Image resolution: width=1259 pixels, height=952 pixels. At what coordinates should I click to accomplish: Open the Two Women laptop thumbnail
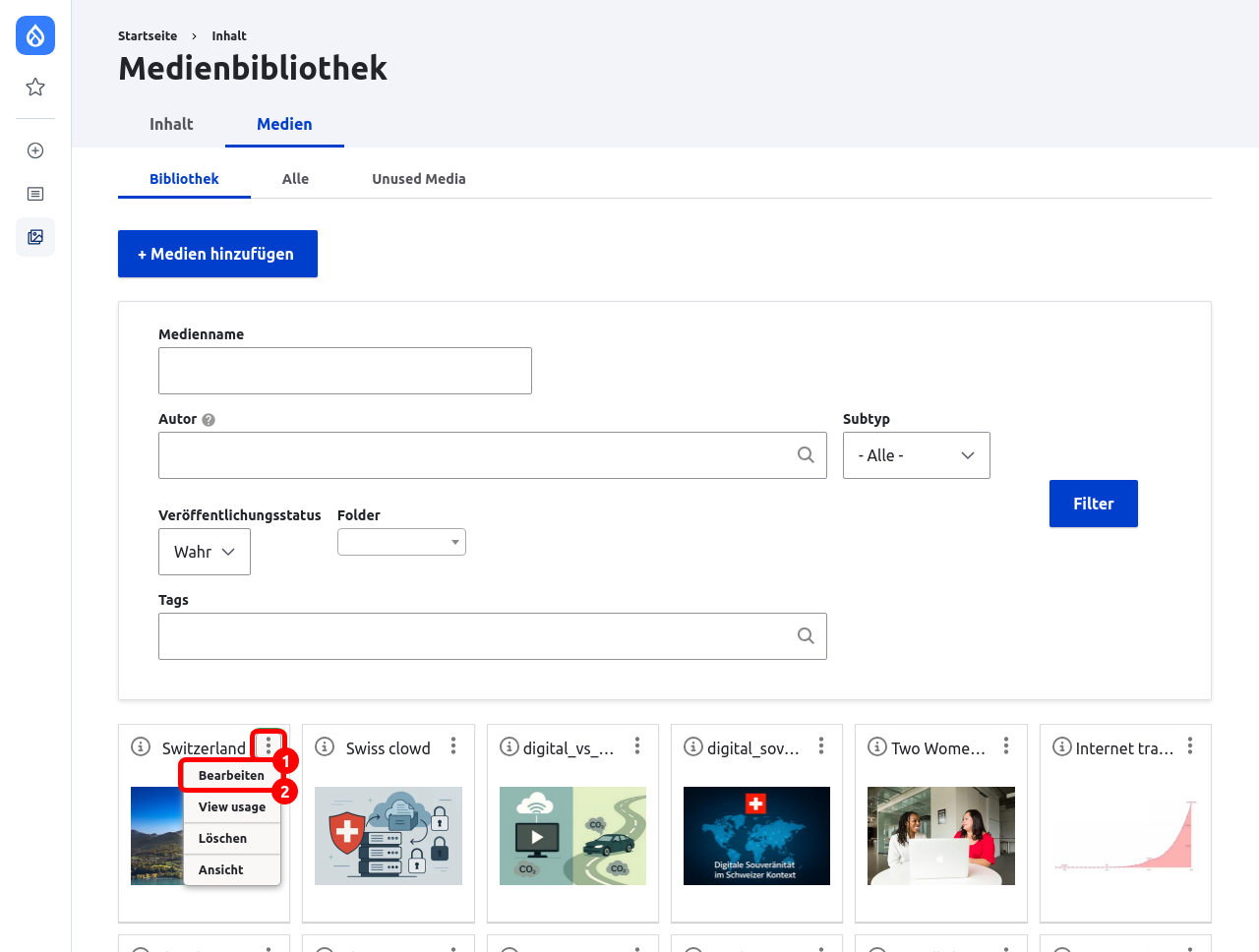(941, 836)
